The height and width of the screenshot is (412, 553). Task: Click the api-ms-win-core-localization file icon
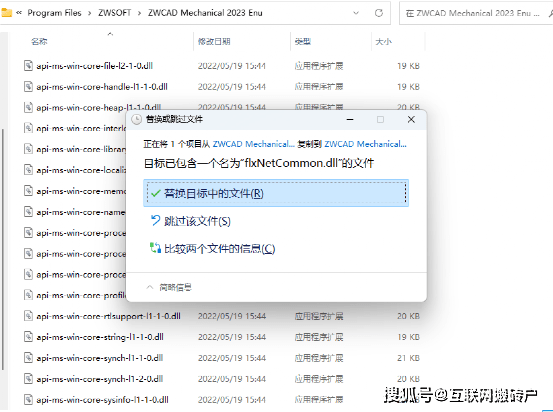(28, 170)
